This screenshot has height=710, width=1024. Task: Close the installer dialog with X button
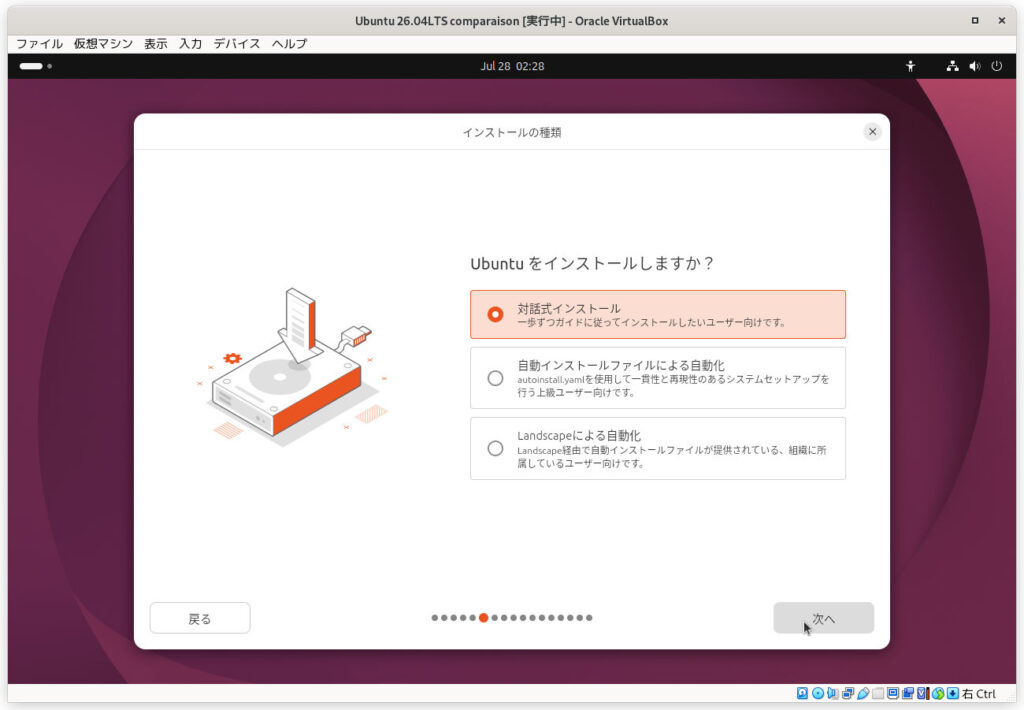[x=872, y=132]
